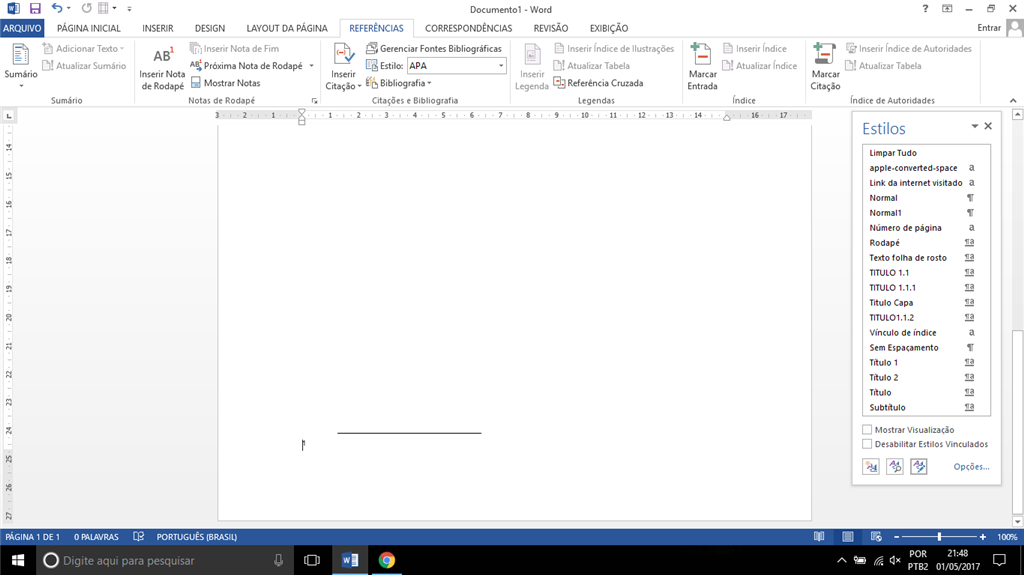Switch to the Layout de Leitura view icon
The image size is (1024, 575).
(819, 536)
